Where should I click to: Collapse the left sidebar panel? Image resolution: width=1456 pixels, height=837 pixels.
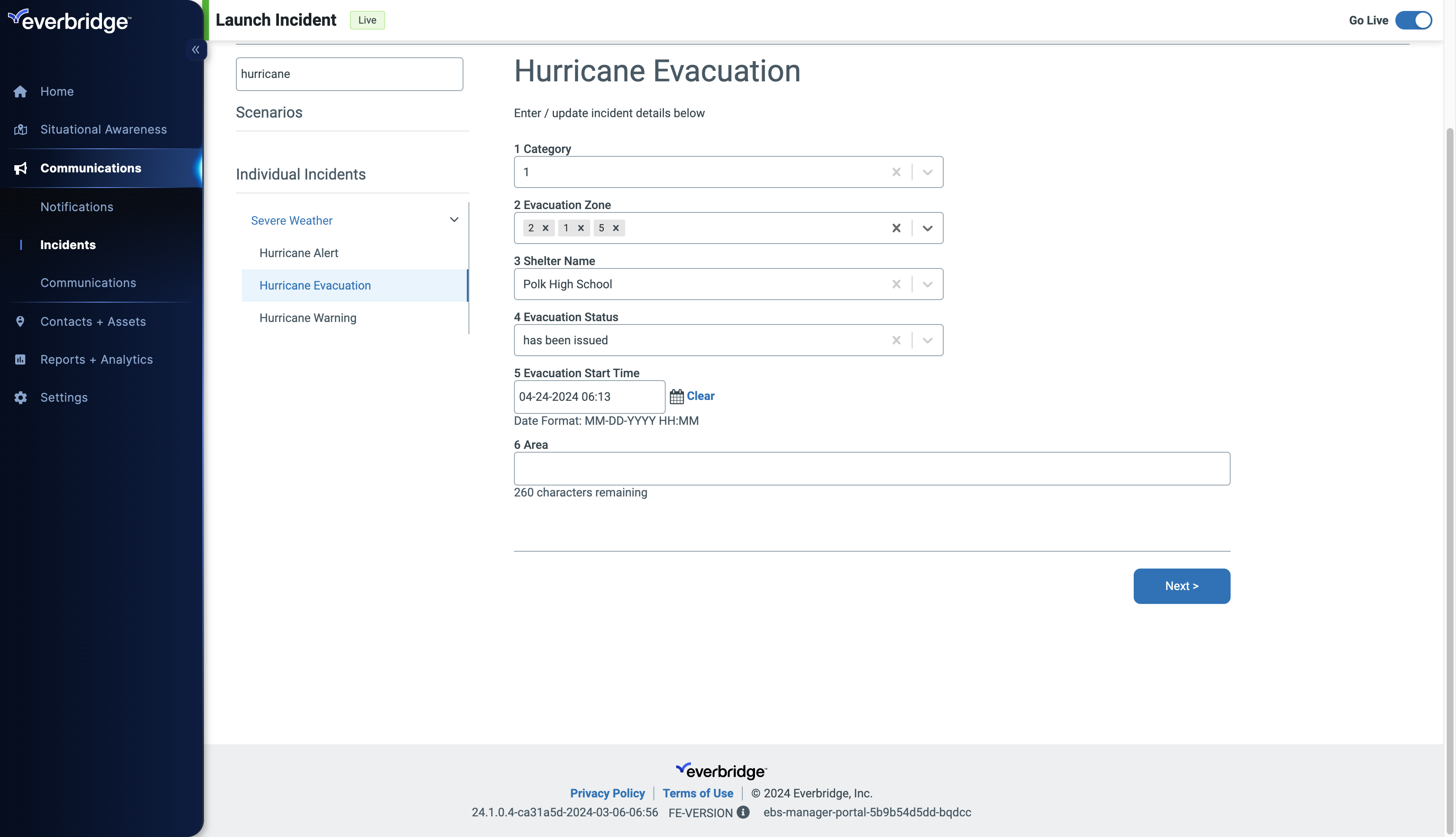(x=196, y=49)
